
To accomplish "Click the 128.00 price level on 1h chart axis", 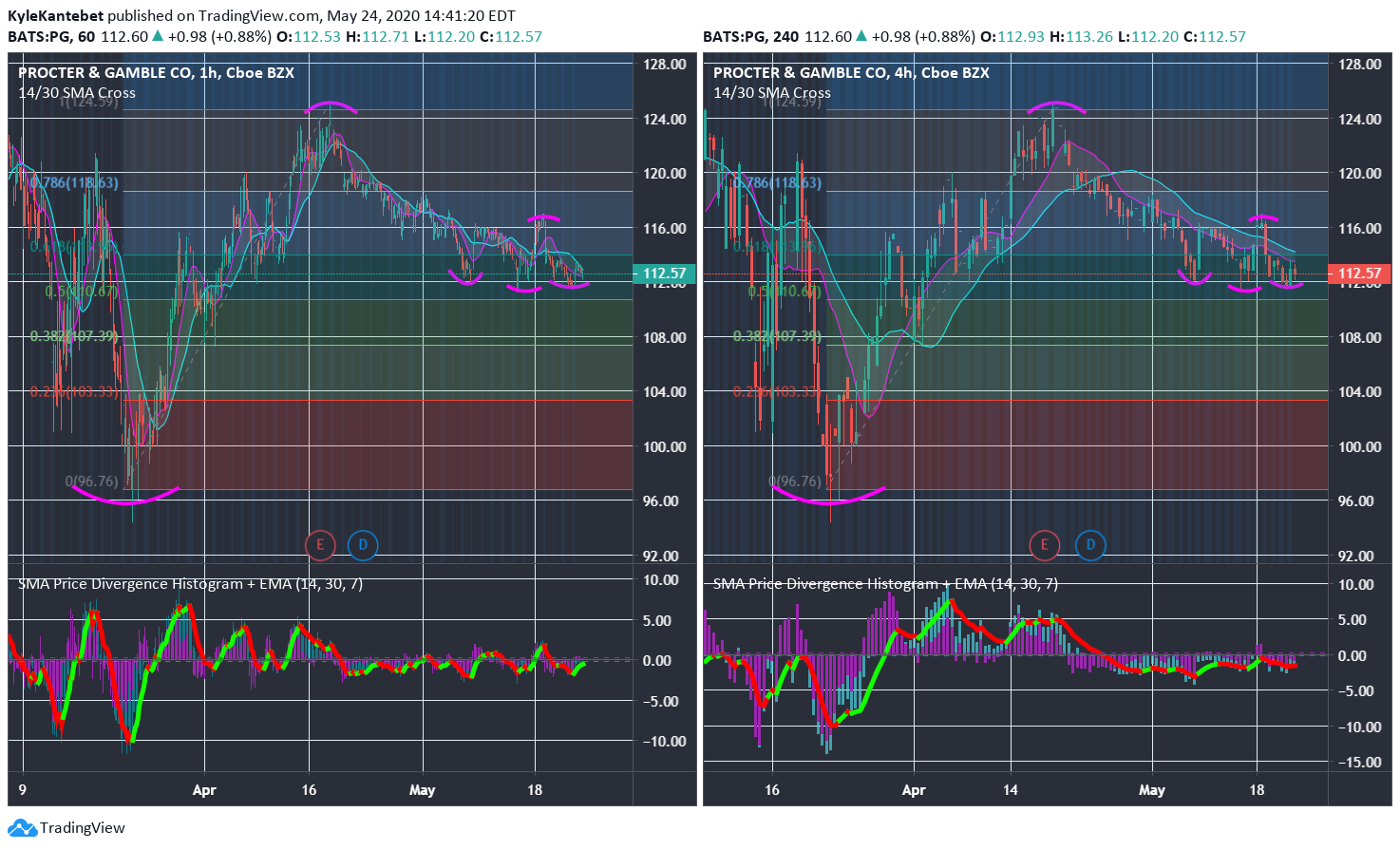I will coord(665,65).
